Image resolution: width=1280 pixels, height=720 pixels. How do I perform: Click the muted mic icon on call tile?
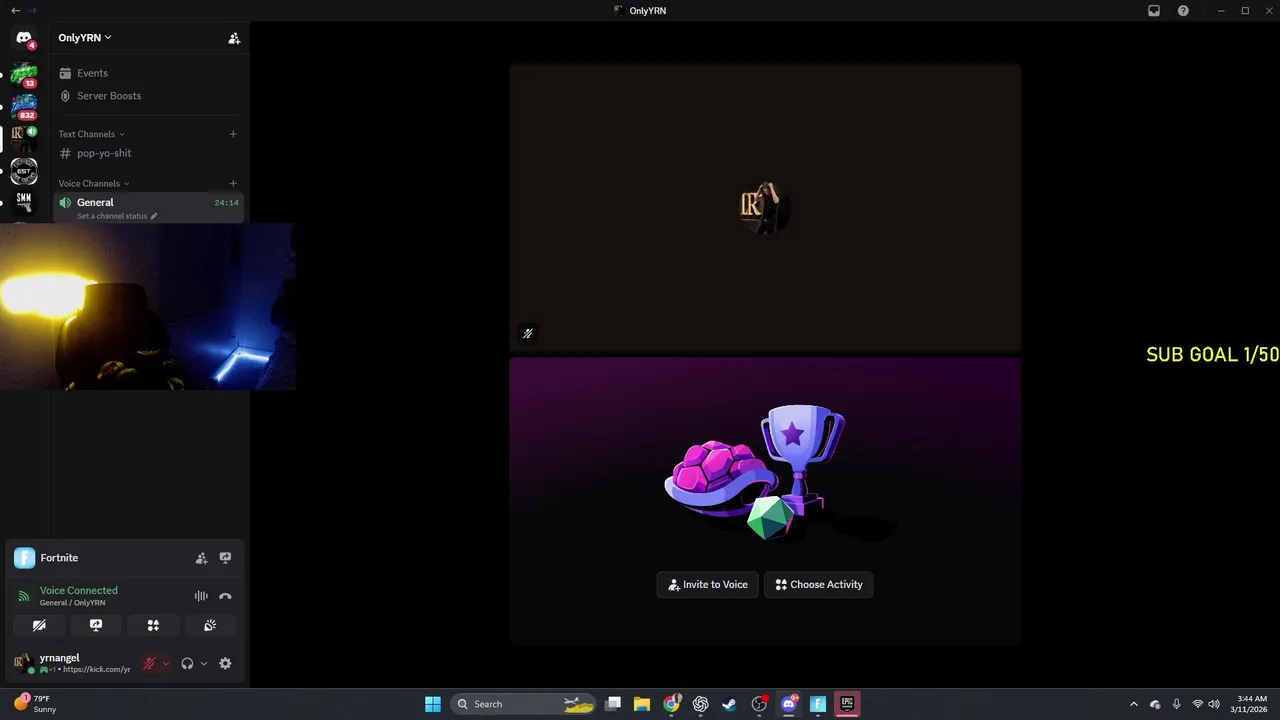[x=528, y=333]
